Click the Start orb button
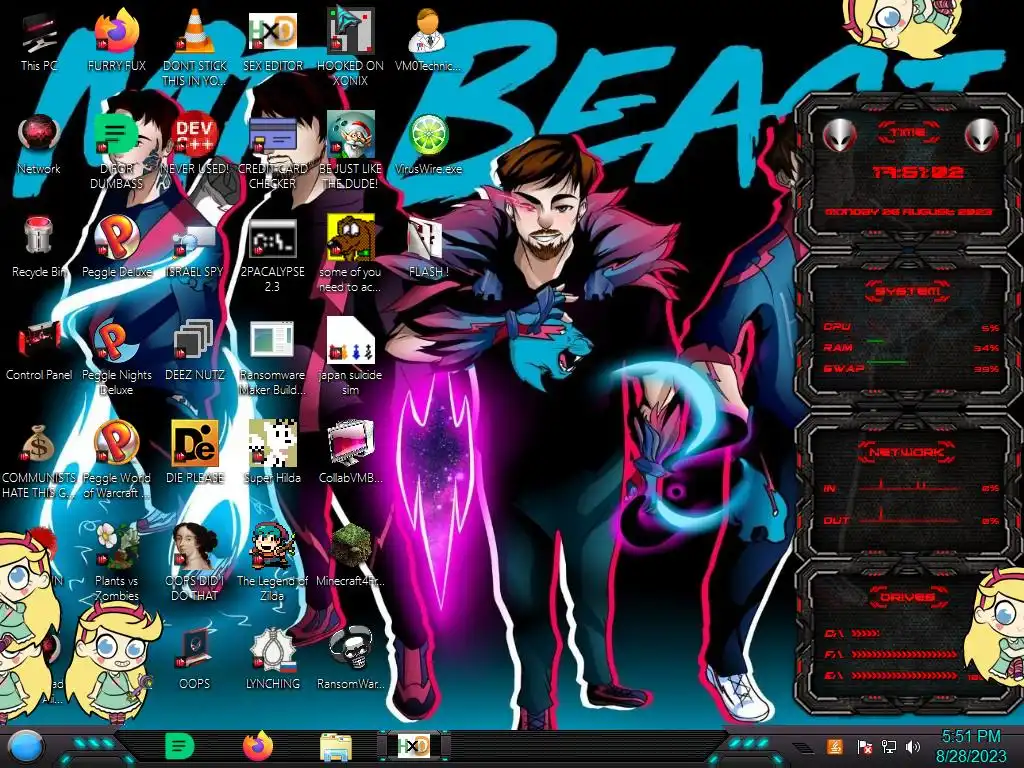This screenshot has width=1024, height=768. 26,747
